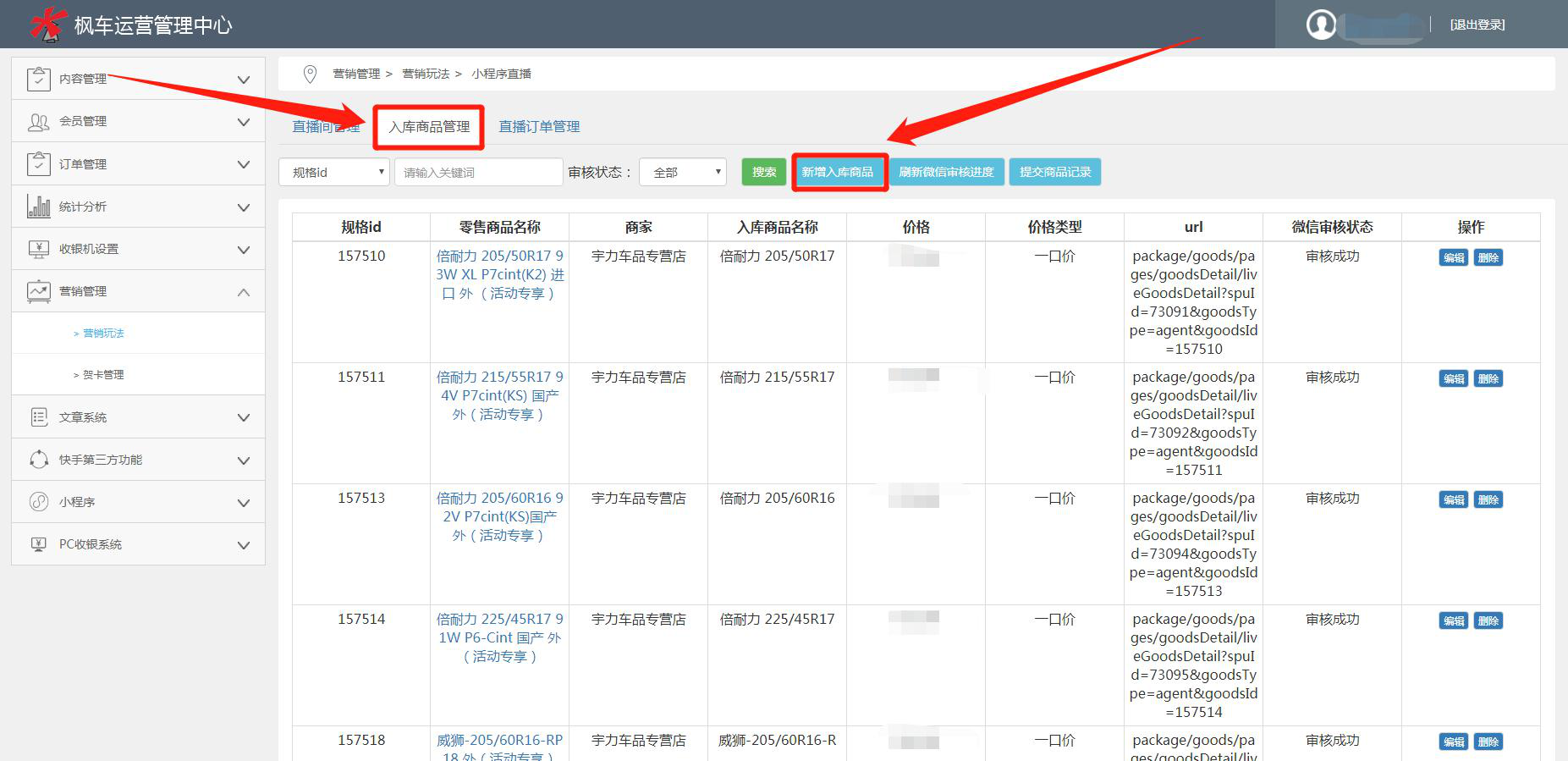Edit row 157511
The width and height of the screenshot is (1568, 761).
tap(1454, 379)
